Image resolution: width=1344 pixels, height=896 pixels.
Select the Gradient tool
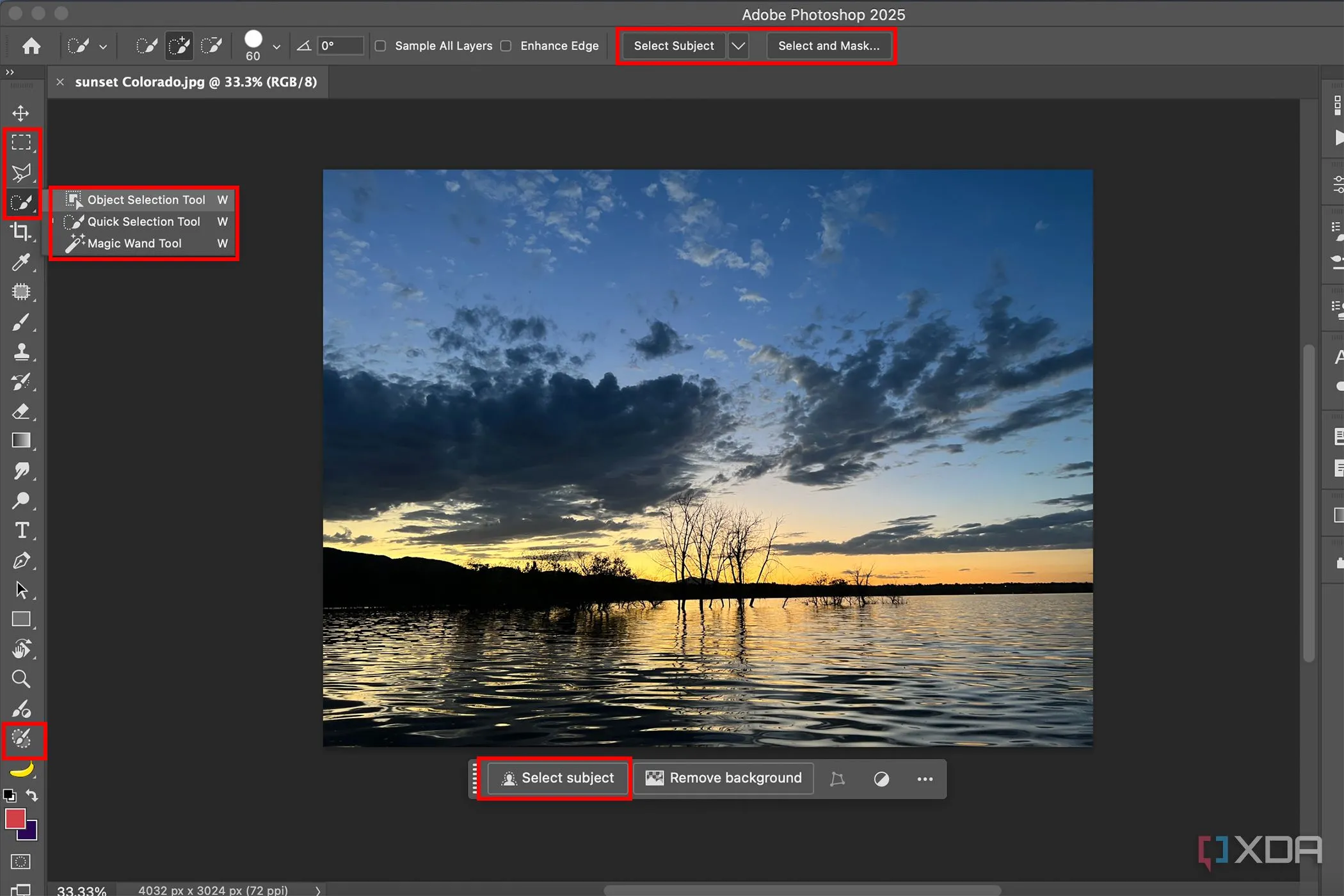(x=21, y=440)
